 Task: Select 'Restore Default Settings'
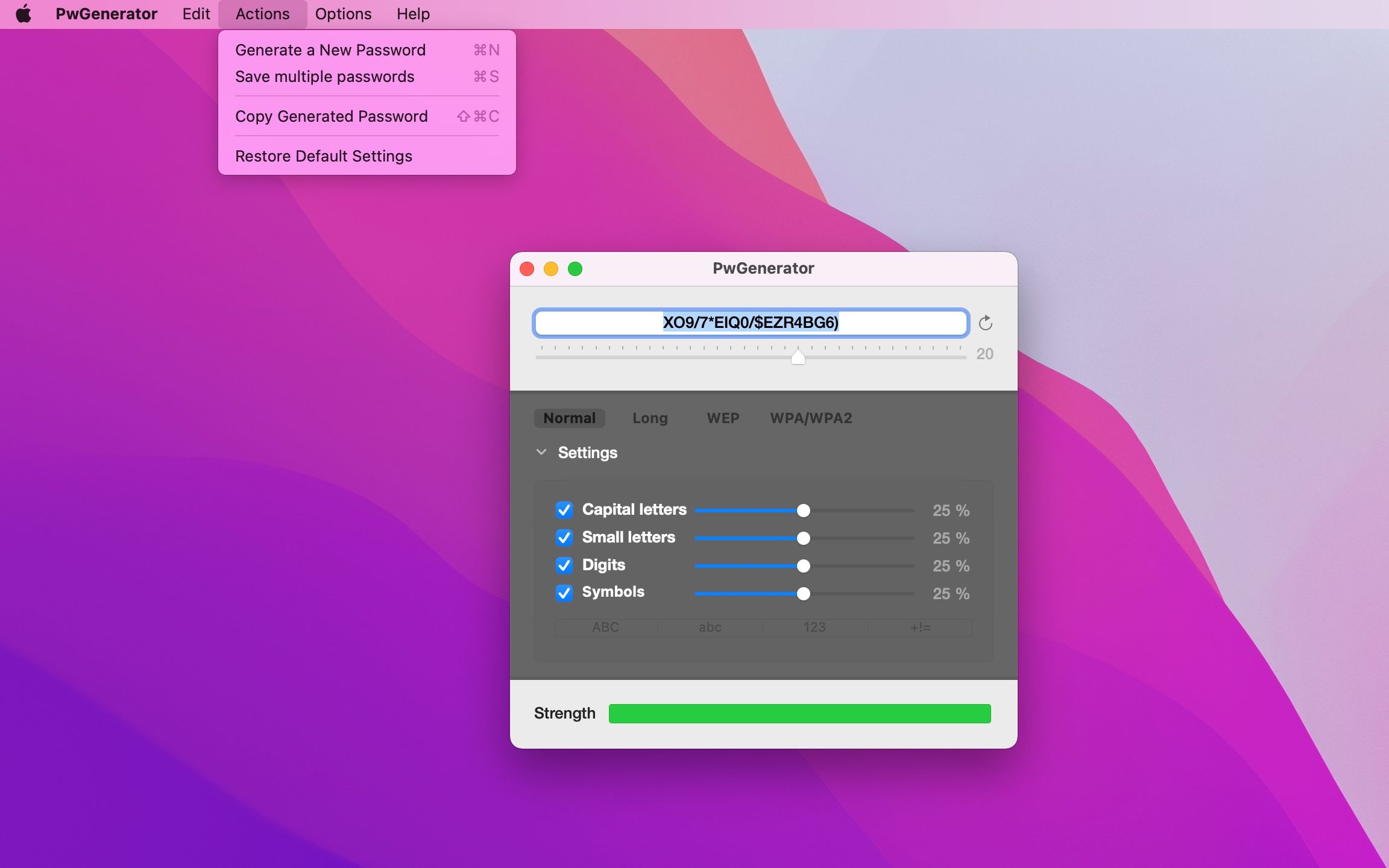pyautogui.click(x=323, y=156)
